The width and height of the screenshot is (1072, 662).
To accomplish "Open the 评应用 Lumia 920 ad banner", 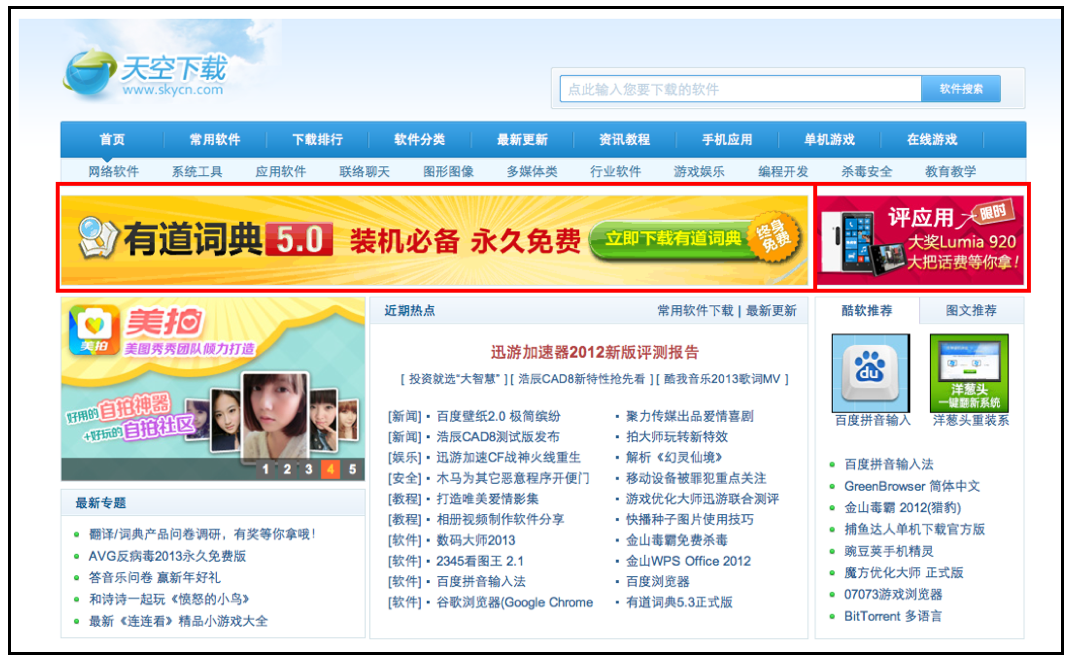I will [x=921, y=240].
